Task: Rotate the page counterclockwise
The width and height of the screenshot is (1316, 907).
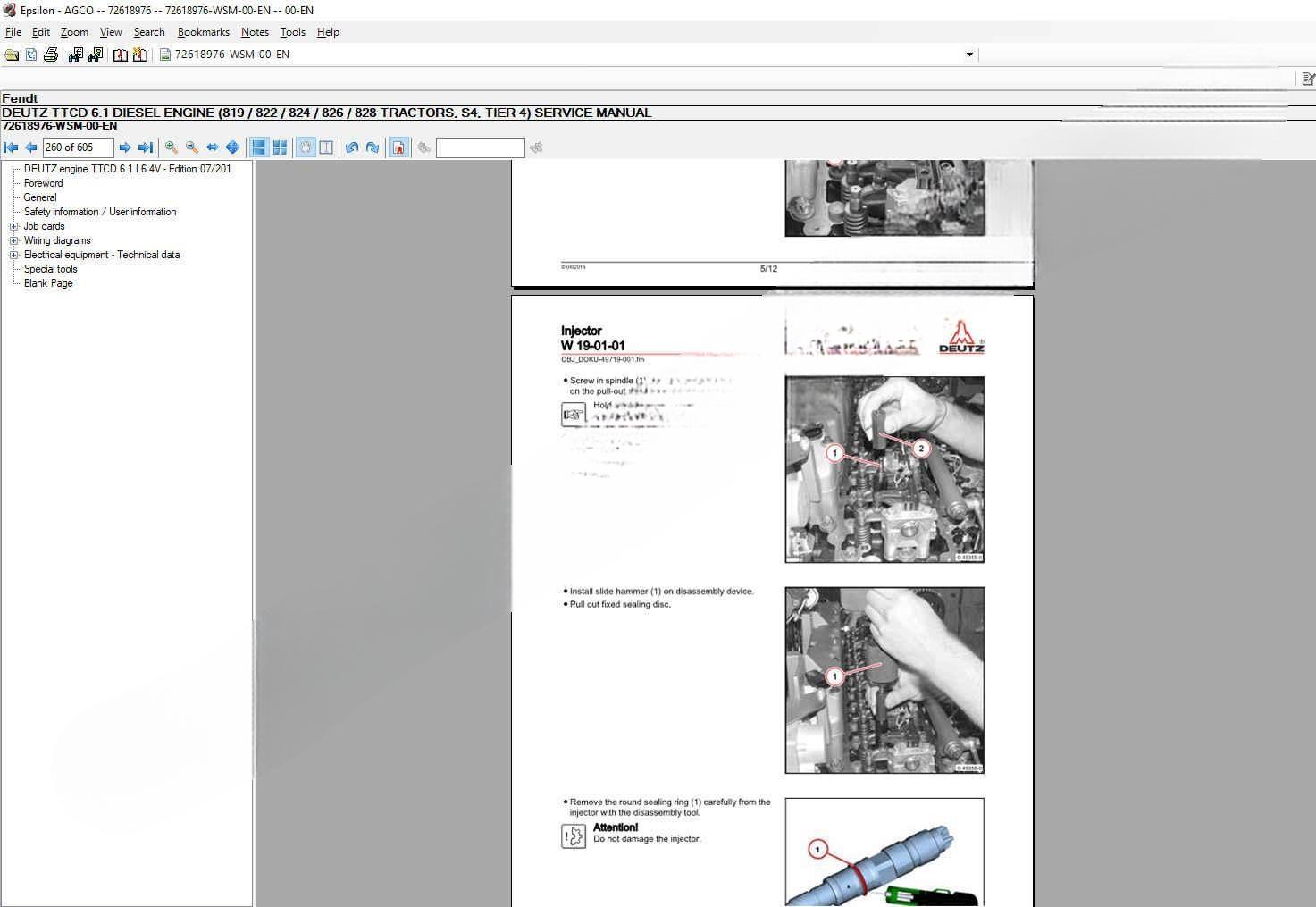Action: pyautogui.click(x=352, y=147)
